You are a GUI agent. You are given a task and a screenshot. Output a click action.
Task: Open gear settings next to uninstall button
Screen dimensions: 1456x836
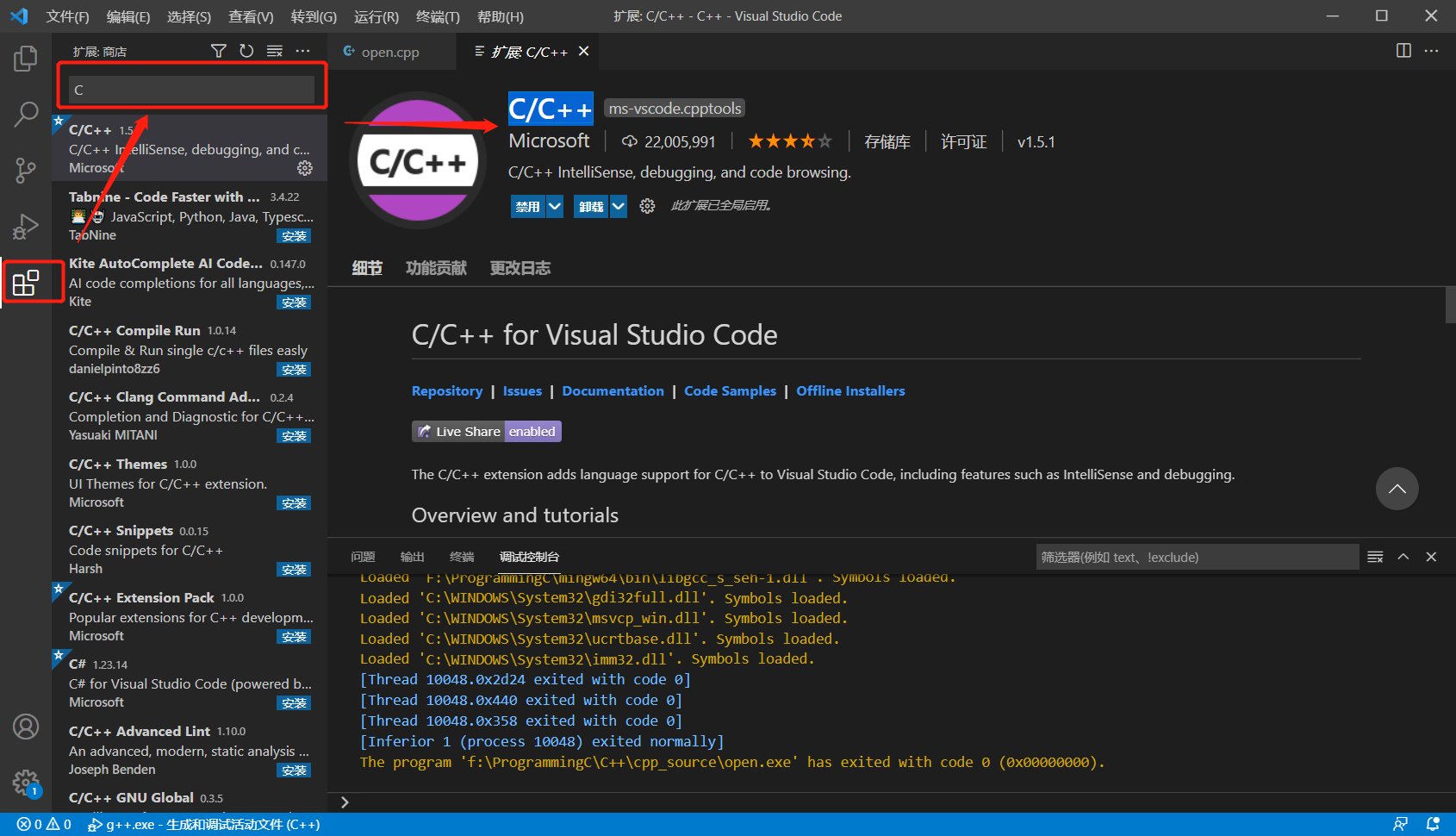click(647, 206)
